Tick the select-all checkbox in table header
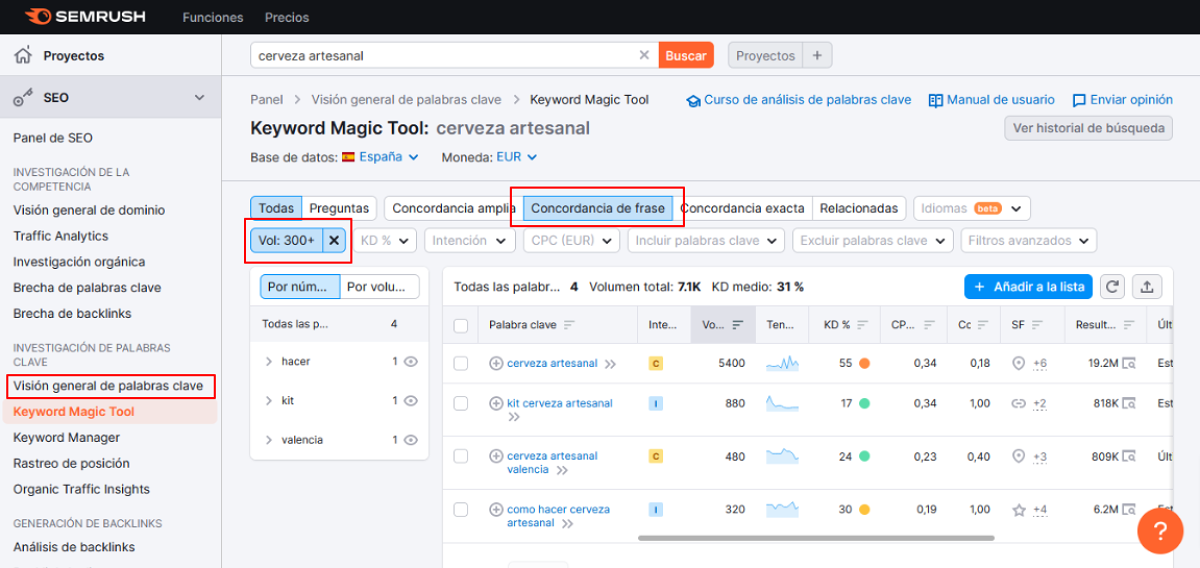Screen dimensions: 1200x568 (x=461, y=325)
